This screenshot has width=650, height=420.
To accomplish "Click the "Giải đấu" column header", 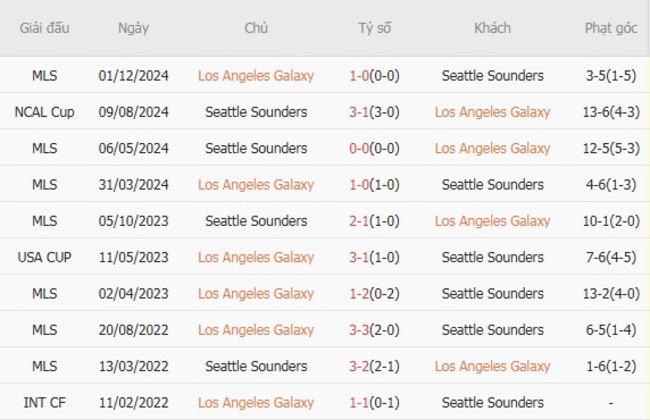I will tap(44, 28).
